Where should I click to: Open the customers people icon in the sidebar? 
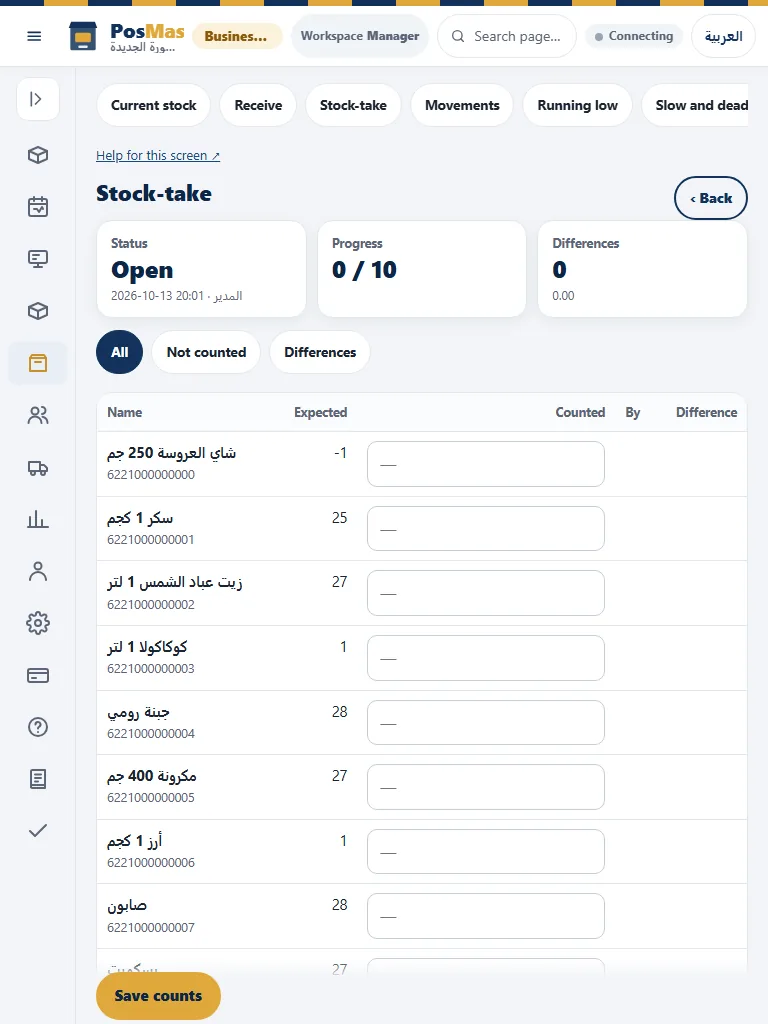click(38, 415)
